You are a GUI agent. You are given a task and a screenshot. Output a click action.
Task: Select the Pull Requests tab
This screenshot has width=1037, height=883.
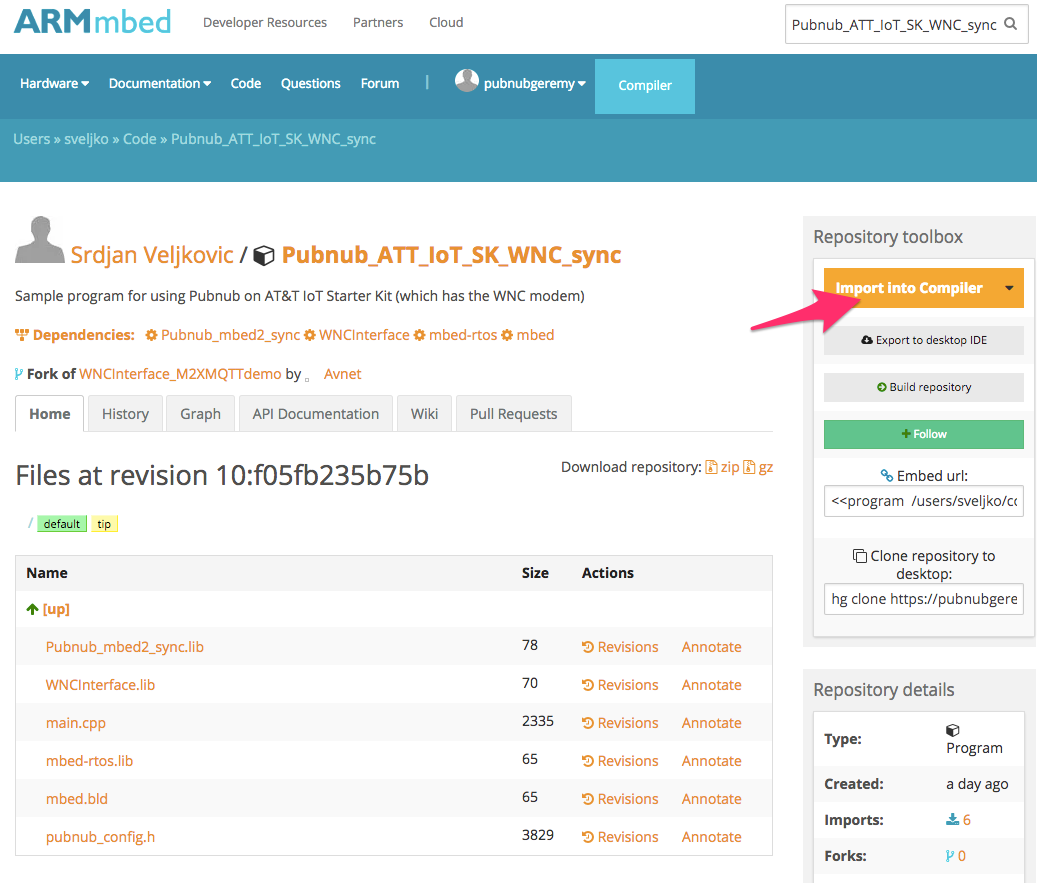(513, 414)
